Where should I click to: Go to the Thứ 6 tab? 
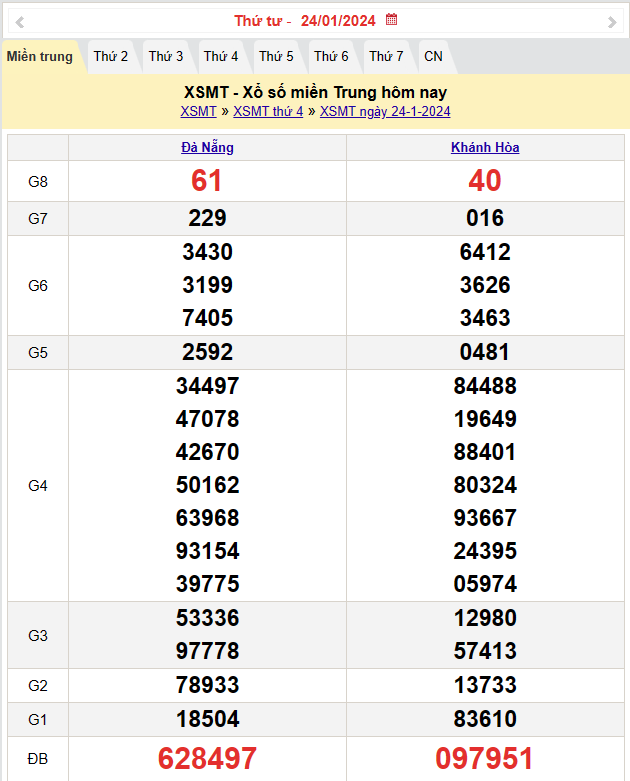click(331, 57)
